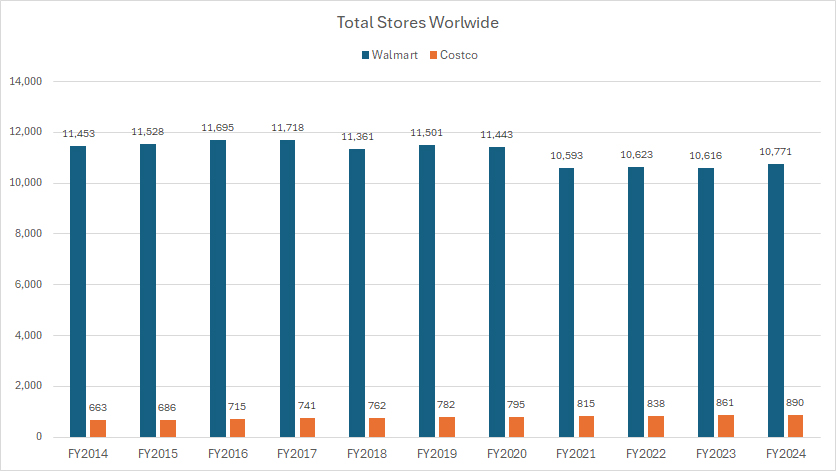Click the 11,695 data label
836x471 pixels.
[x=218, y=128]
